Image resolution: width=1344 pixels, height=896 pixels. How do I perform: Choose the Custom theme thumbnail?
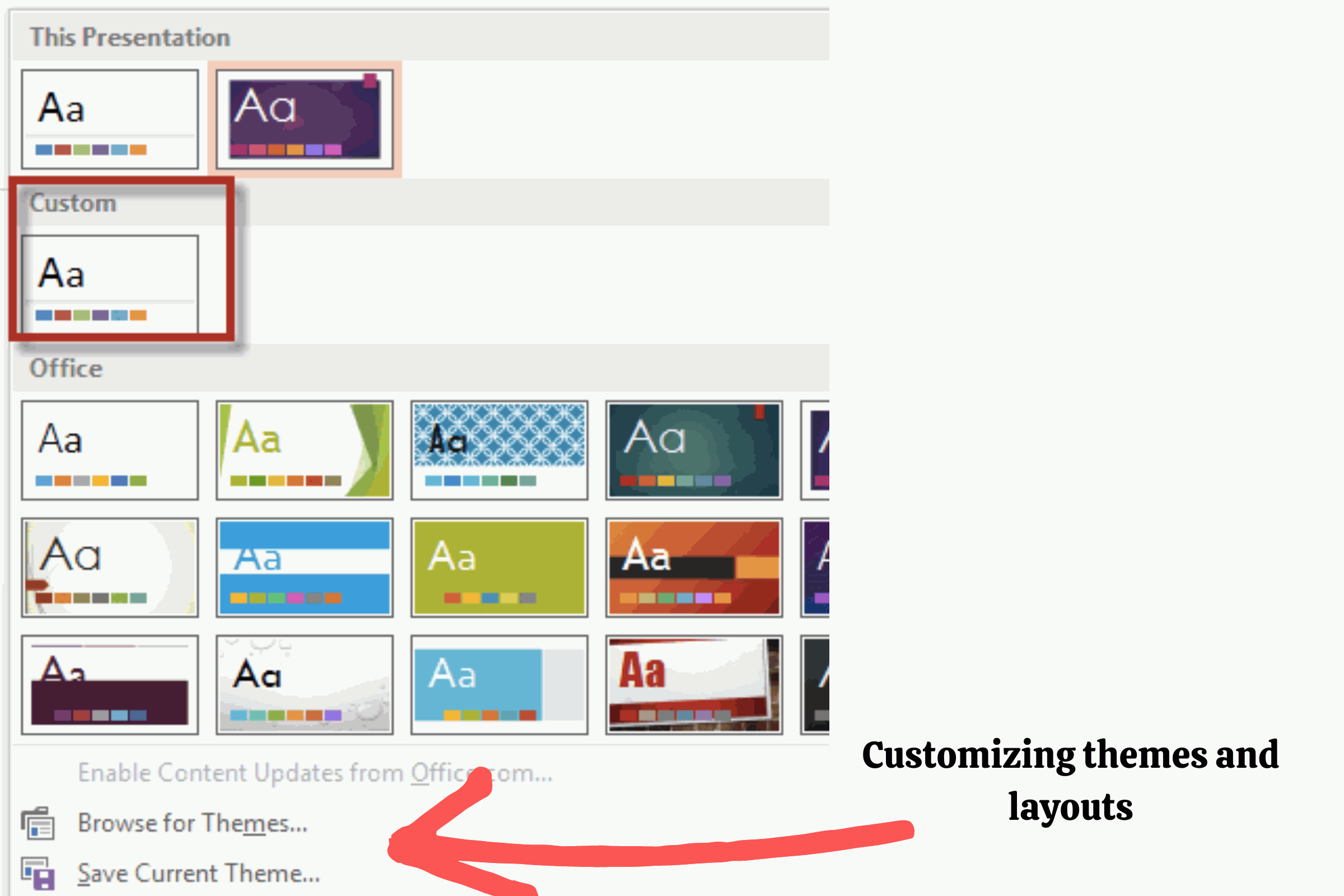(x=110, y=284)
